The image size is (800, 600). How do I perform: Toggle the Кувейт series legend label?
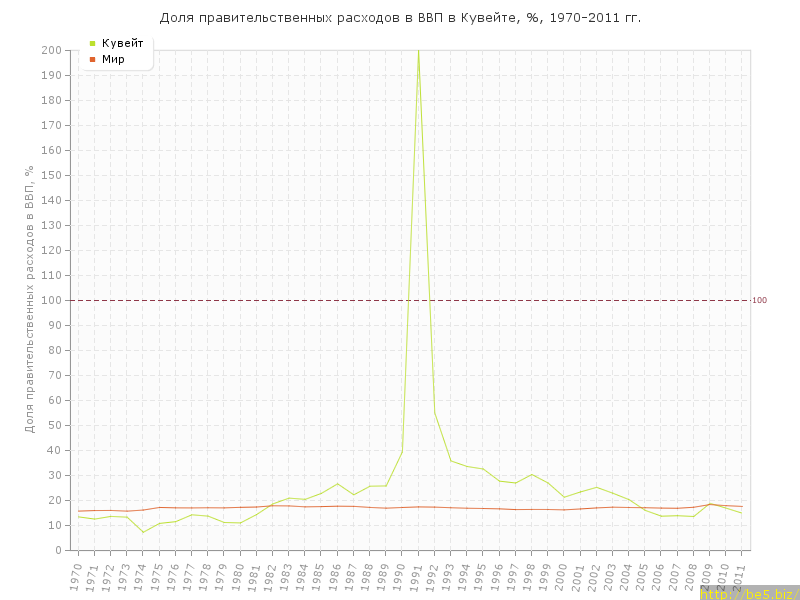point(123,43)
